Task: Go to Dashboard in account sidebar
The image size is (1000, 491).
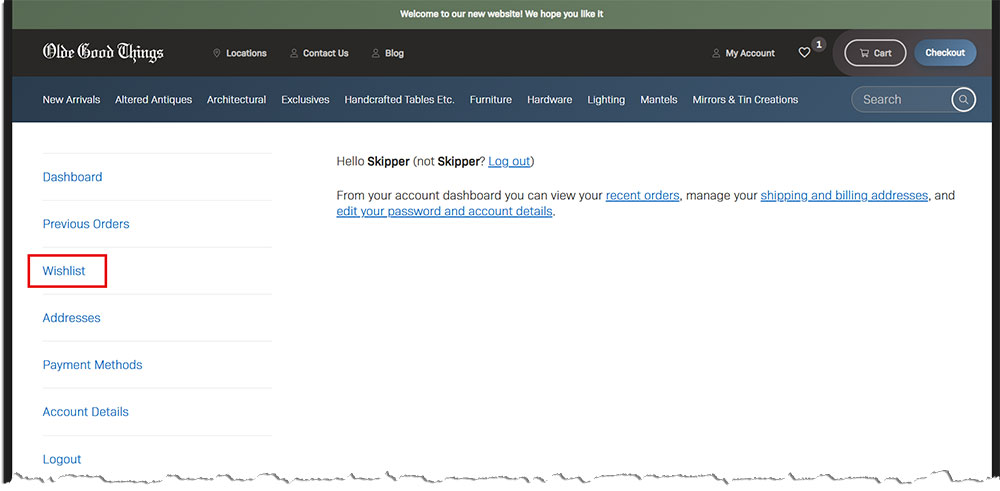Action: [72, 177]
